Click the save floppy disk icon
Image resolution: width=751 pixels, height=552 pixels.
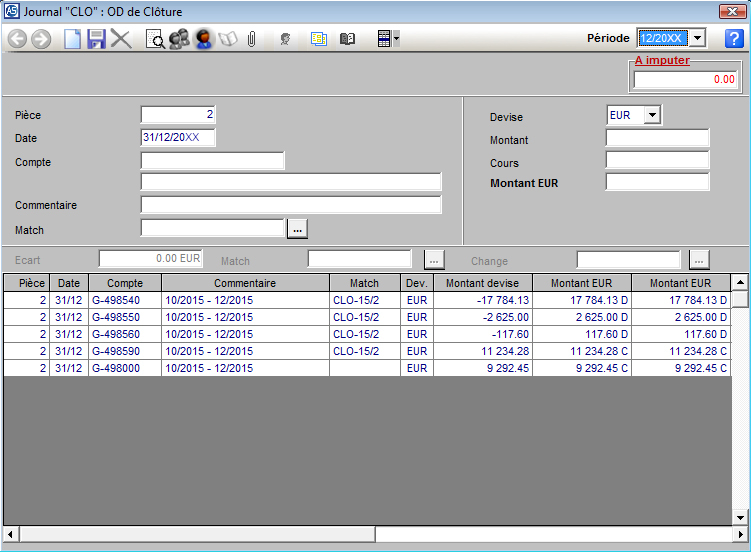(x=96, y=39)
